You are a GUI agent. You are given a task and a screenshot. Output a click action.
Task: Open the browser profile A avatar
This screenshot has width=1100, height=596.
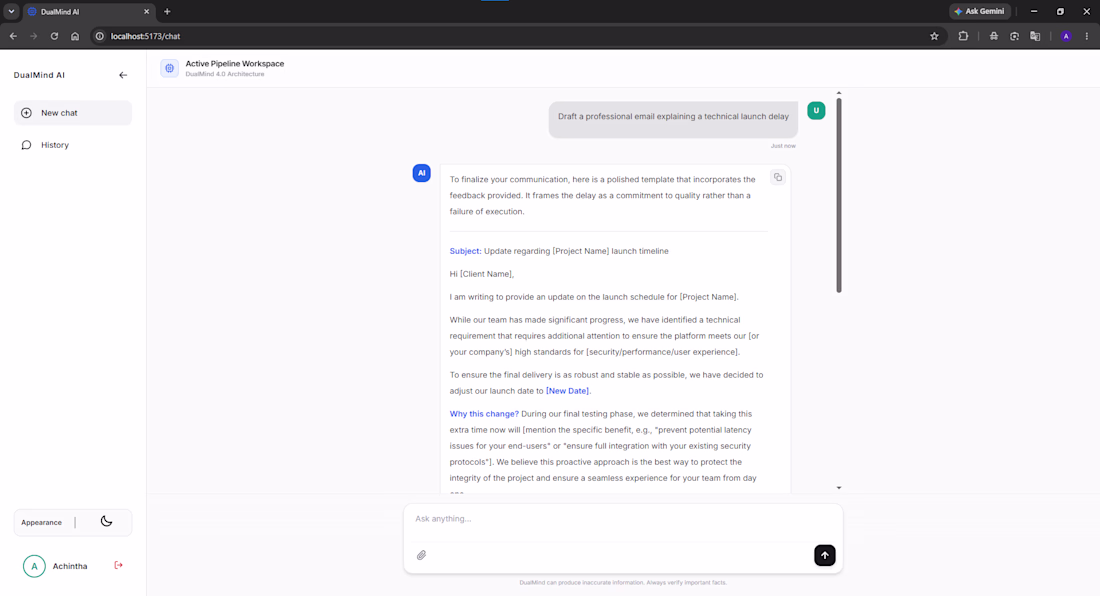point(1066,36)
